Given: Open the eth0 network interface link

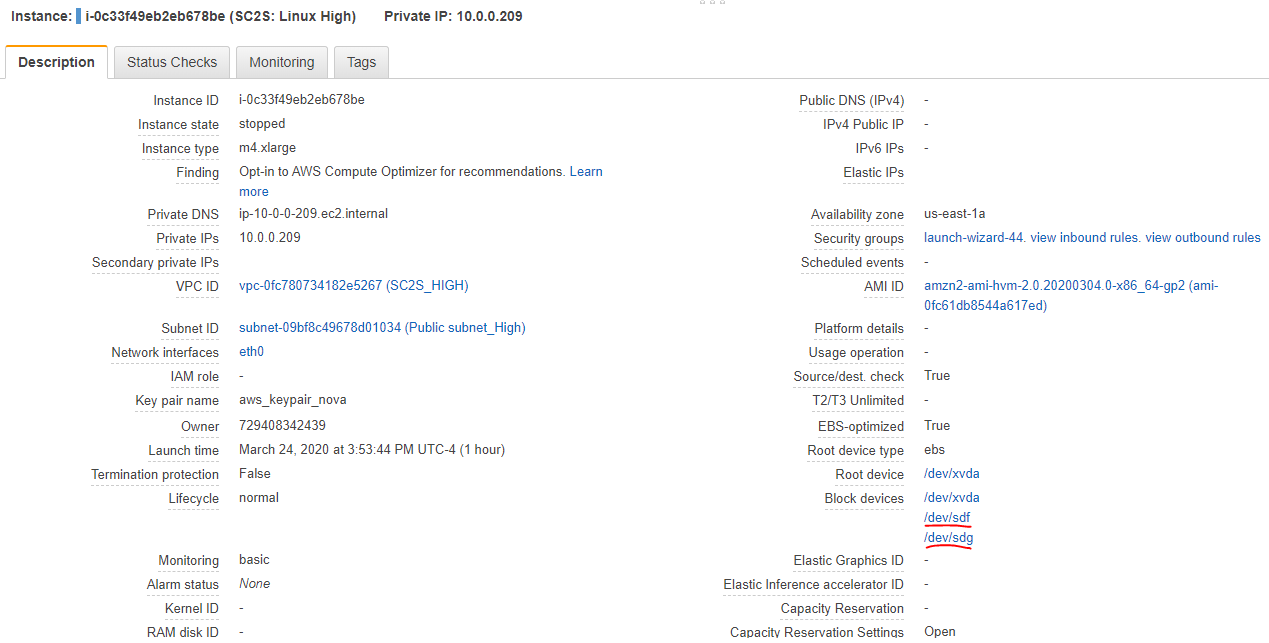Looking at the screenshot, I should click(251, 352).
